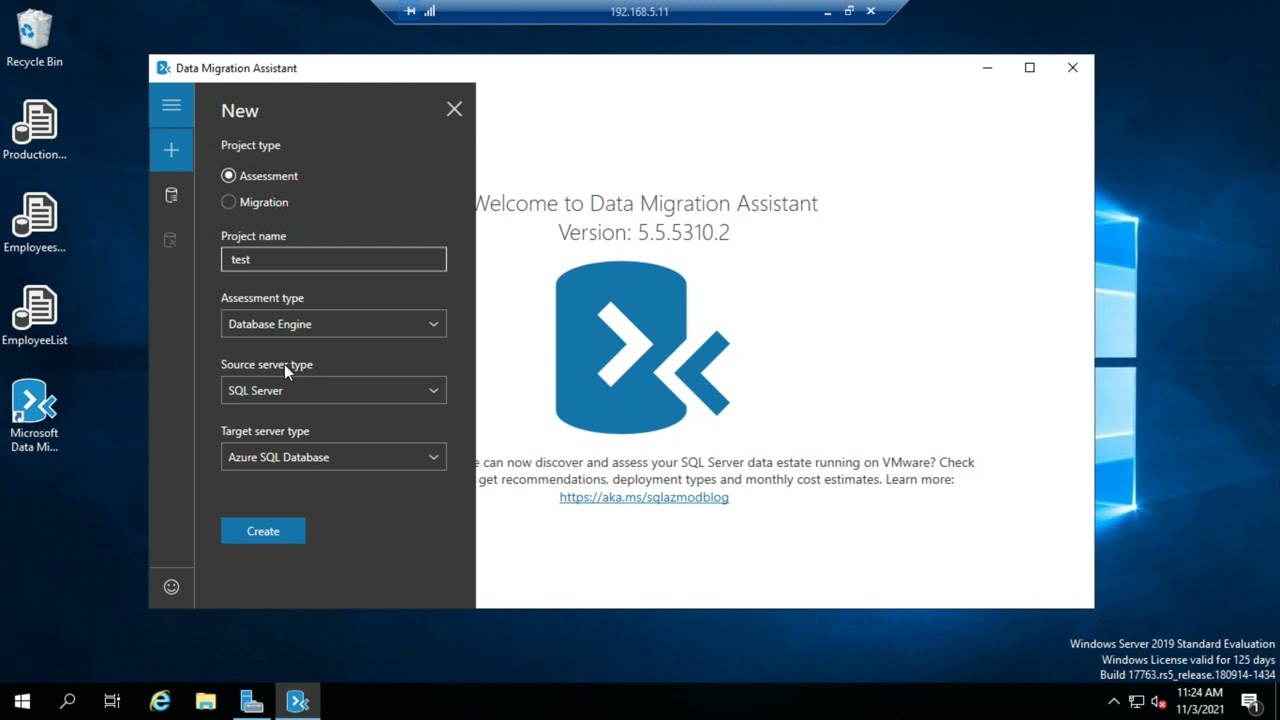Open Task View from the taskbar
This screenshot has height=720, width=1280.
coord(112,701)
